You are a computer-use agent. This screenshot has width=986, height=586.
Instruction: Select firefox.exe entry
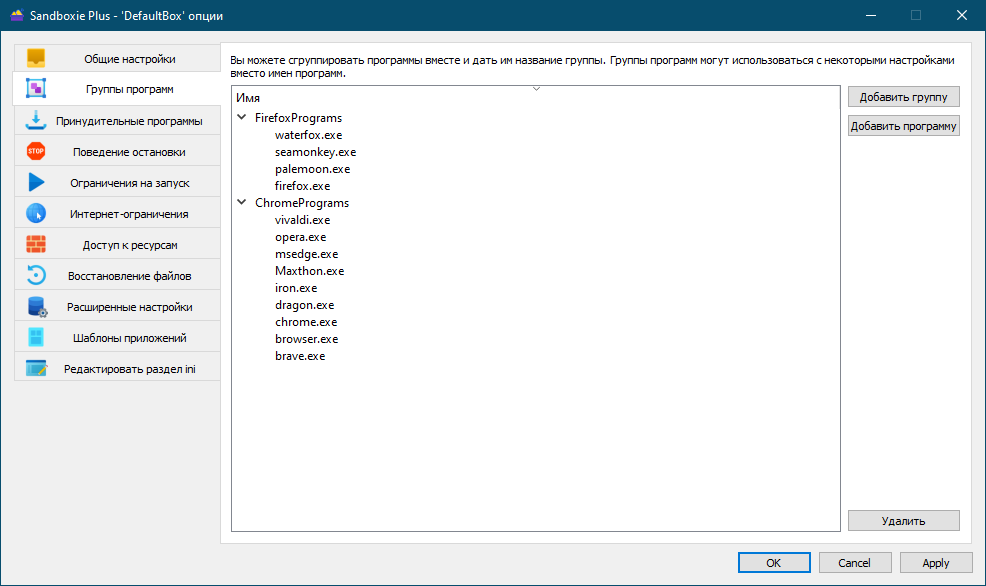click(x=302, y=185)
